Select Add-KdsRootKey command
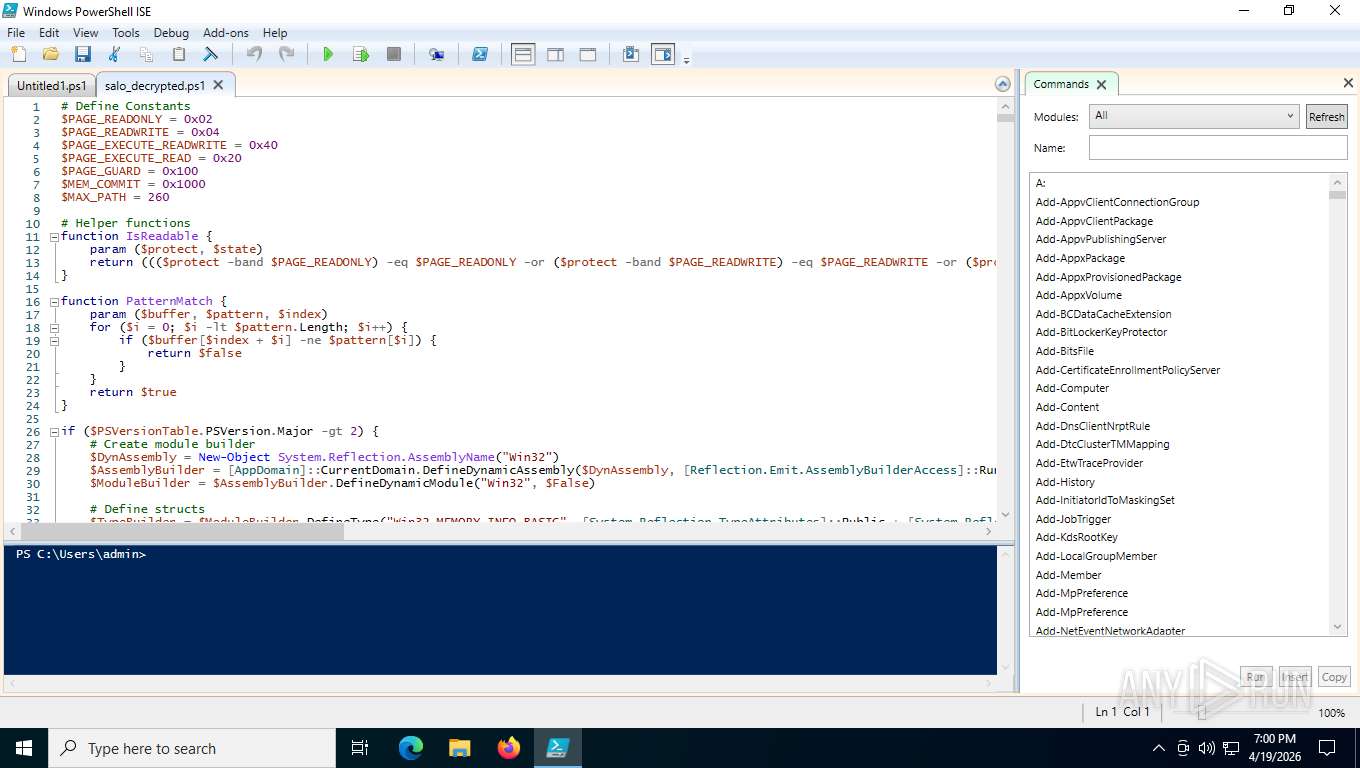 pos(1076,537)
